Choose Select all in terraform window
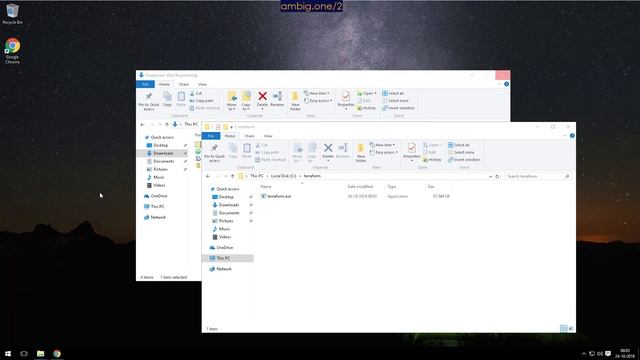This screenshot has height=360, width=640. tap(459, 145)
